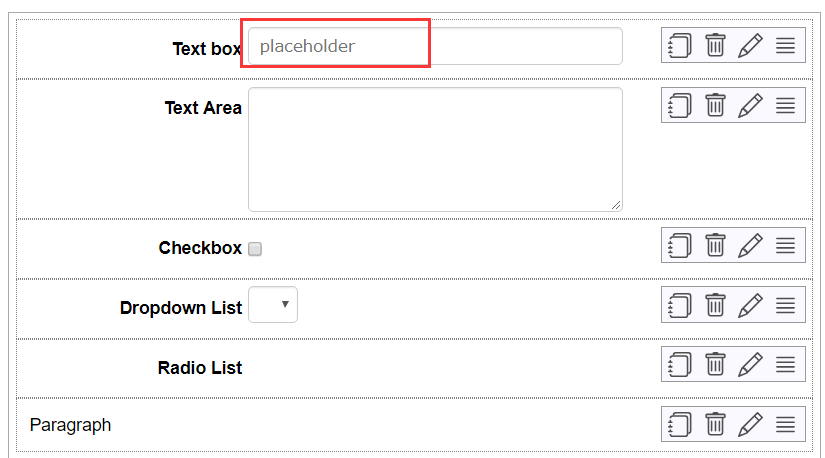Copy the Checkbox field row
Image resolution: width=825 pixels, height=458 pixels.
coord(679,245)
